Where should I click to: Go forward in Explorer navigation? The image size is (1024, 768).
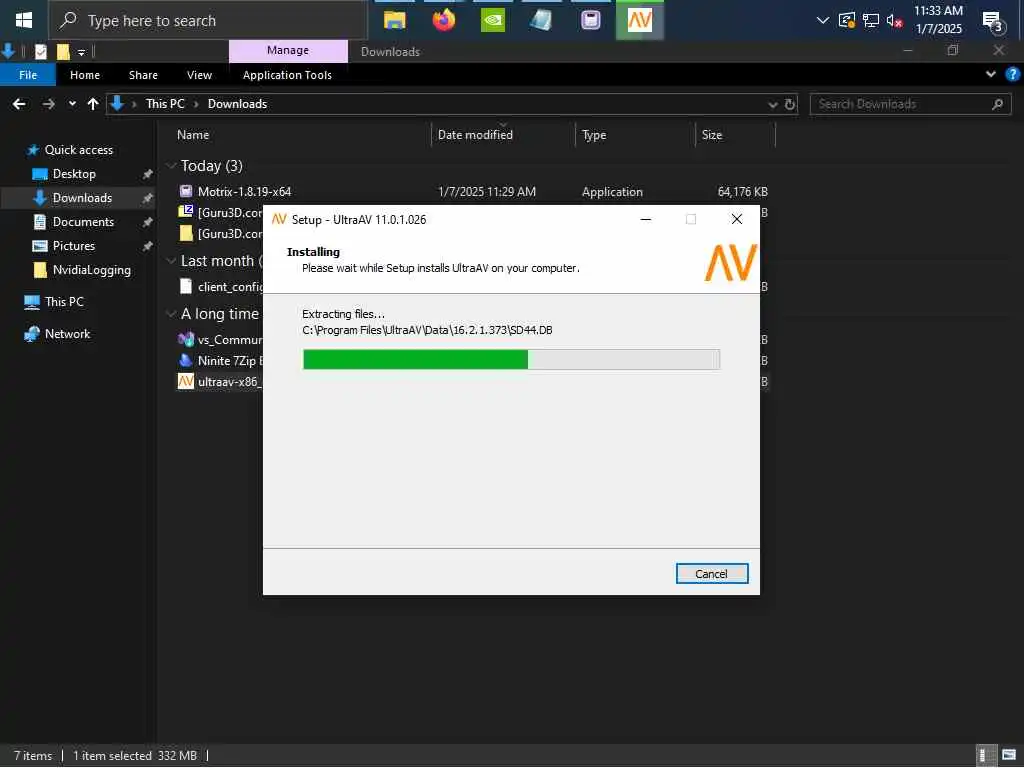tap(48, 104)
